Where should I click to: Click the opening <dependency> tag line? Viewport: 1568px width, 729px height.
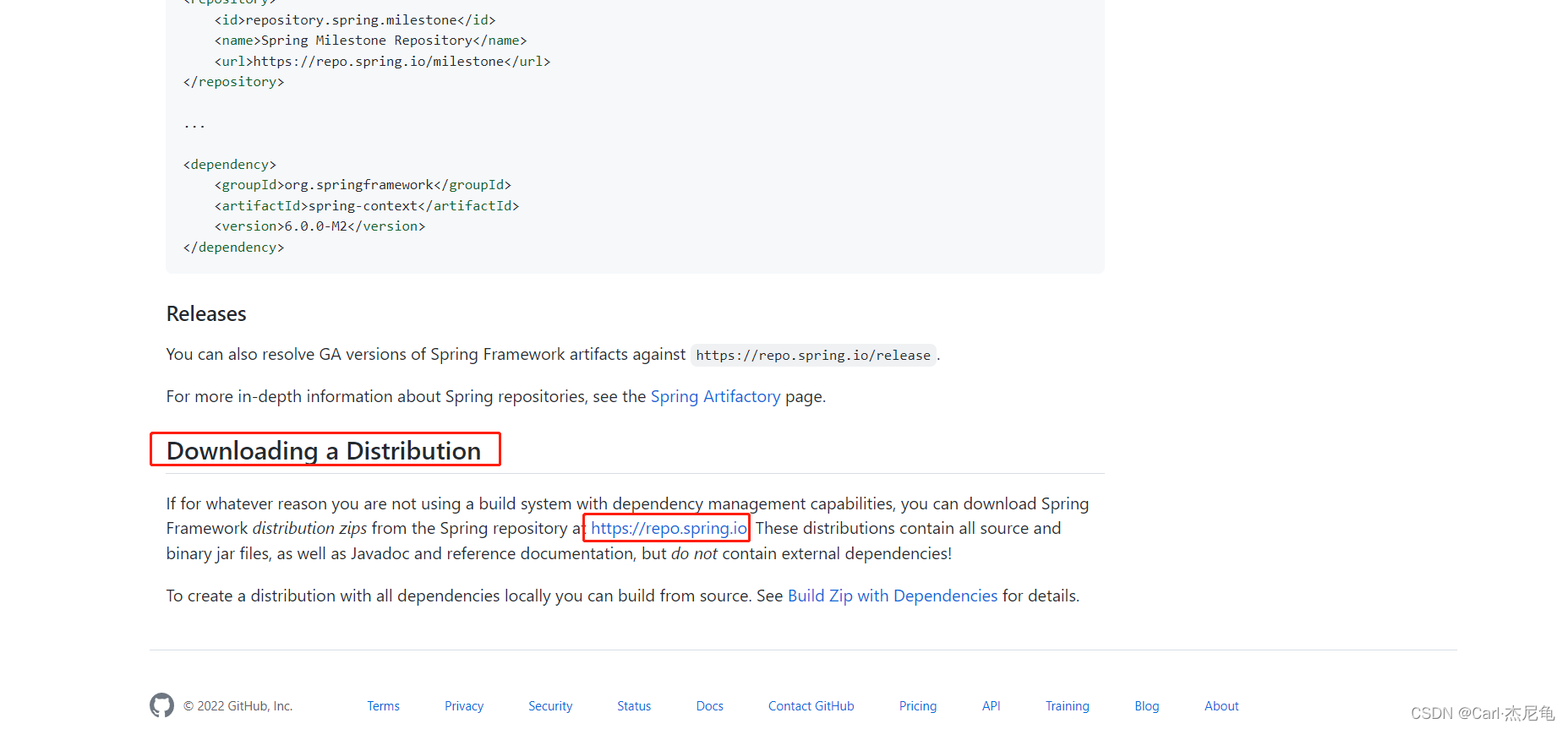(x=230, y=165)
